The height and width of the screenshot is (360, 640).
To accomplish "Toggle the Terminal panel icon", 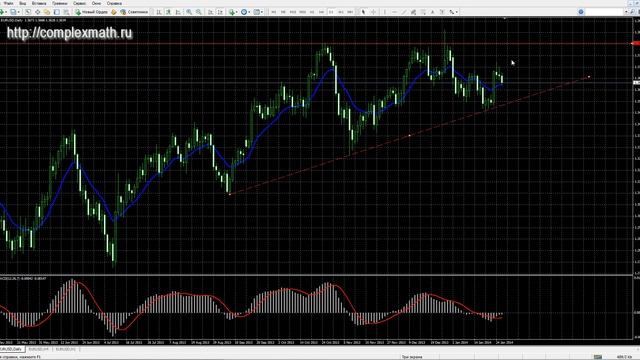I will point(56,12).
